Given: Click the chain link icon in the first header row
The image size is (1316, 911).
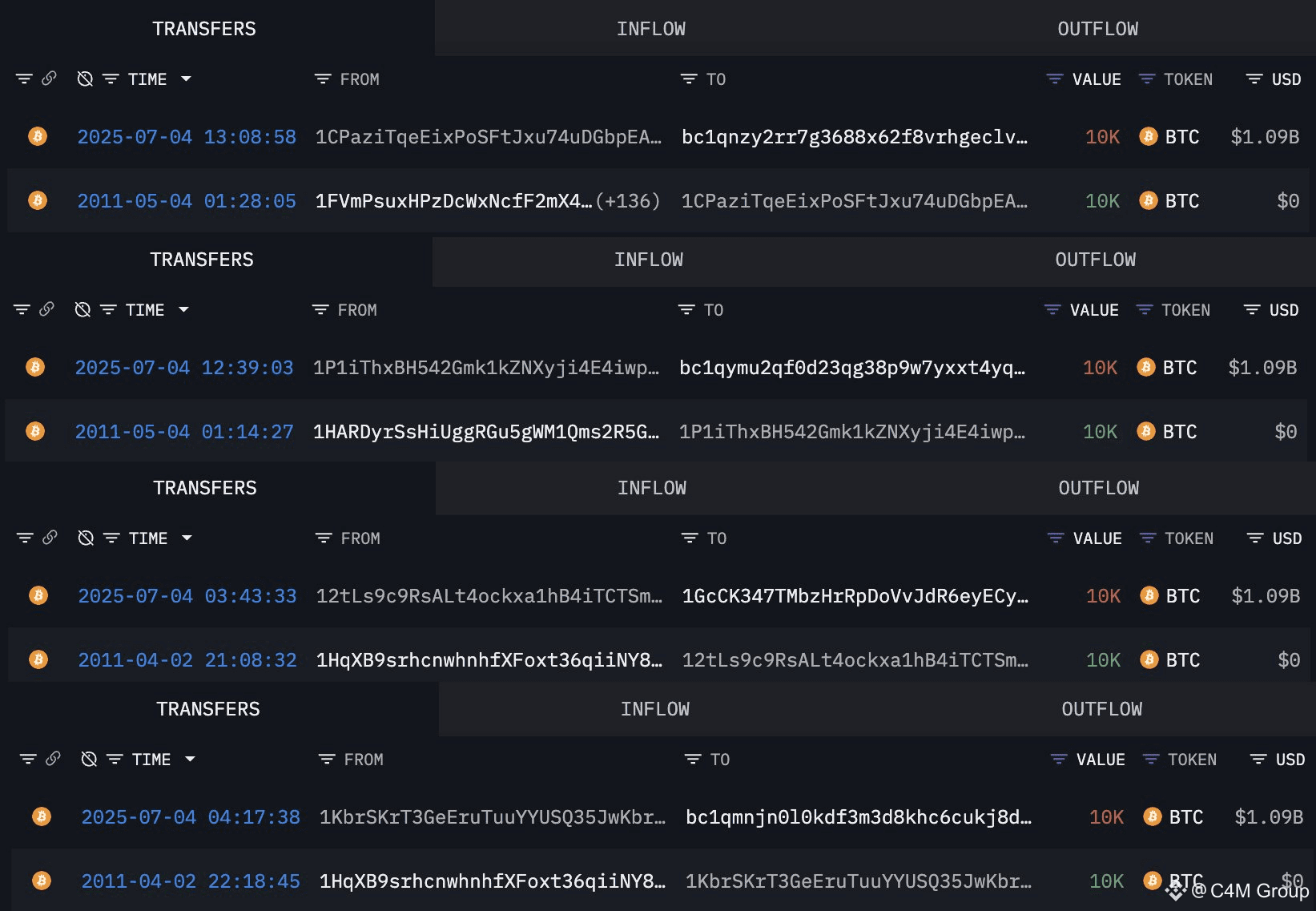Looking at the screenshot, I should (51, 79).
